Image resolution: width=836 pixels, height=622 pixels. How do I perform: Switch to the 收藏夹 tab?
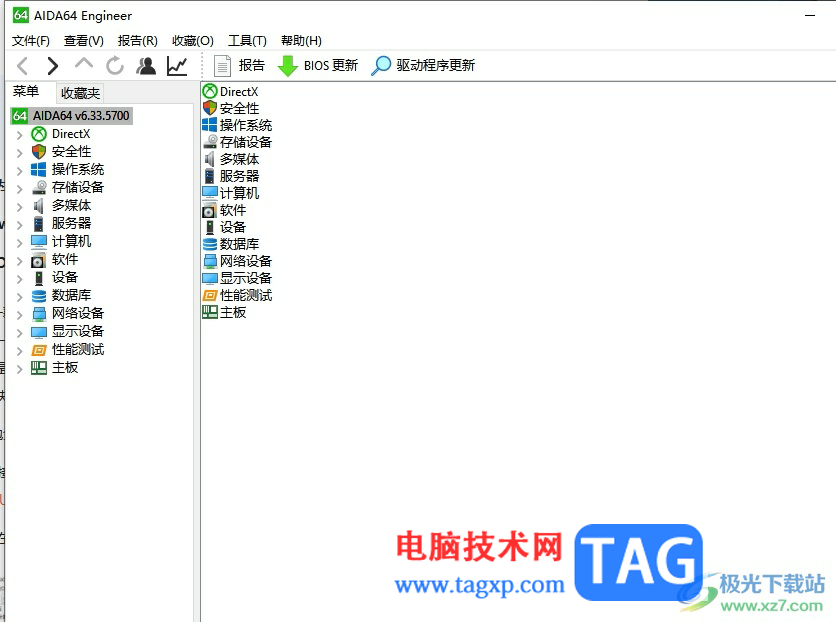(x=80, y=93)
